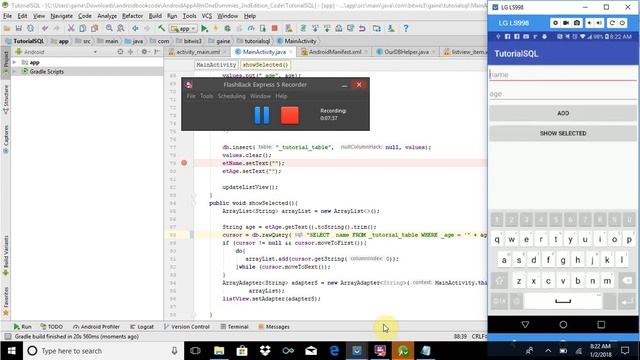Screen dimensions: 640x360
Task: Click the video record icon in LG LS998
Action: click(566, 23)
